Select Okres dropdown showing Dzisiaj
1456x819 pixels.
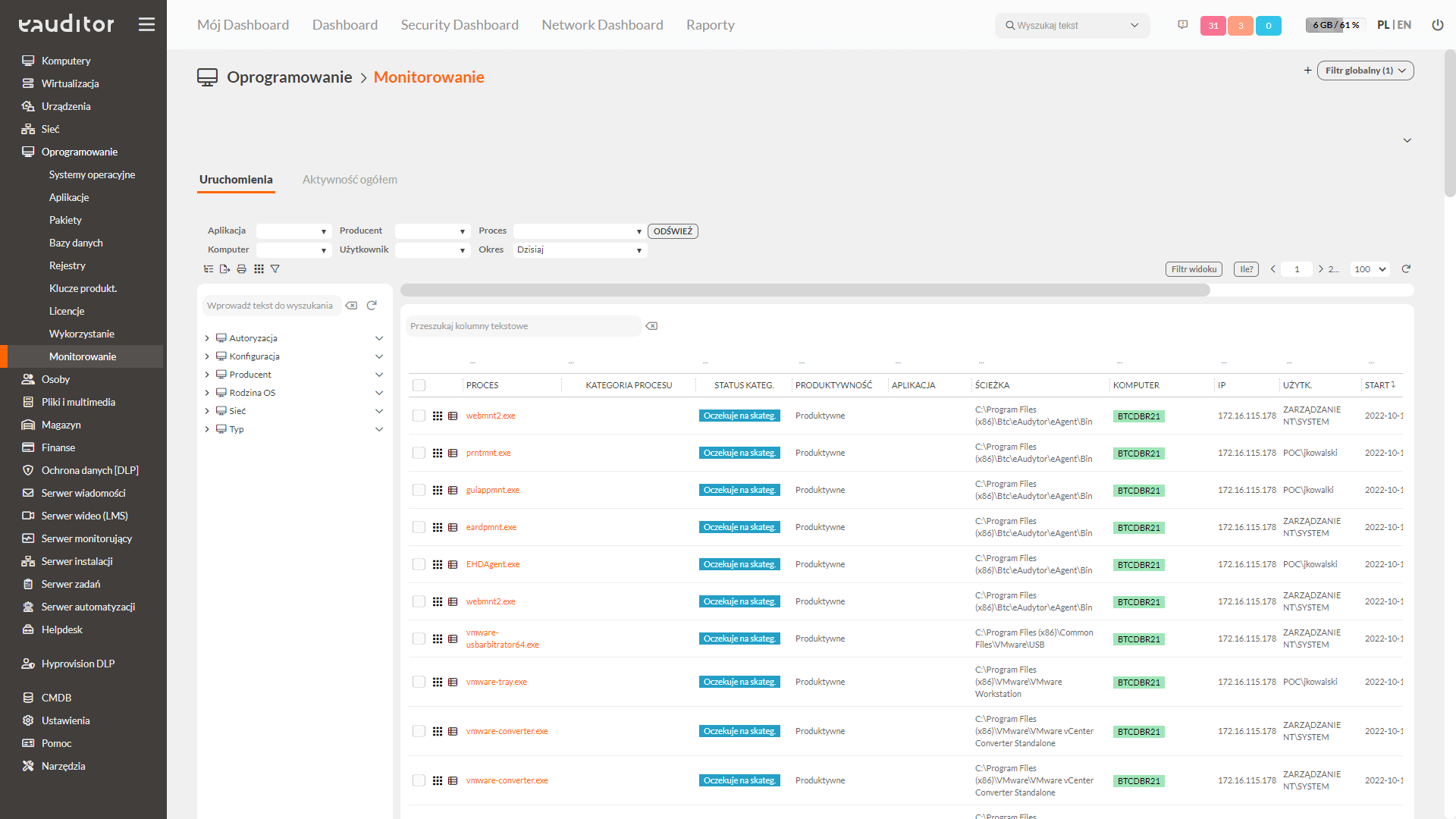coord(580,250)
